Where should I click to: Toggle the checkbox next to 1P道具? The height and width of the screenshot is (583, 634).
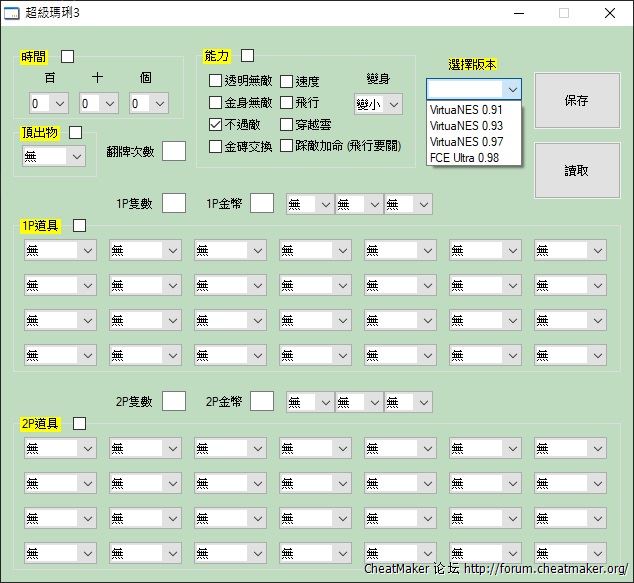[80, 226]
